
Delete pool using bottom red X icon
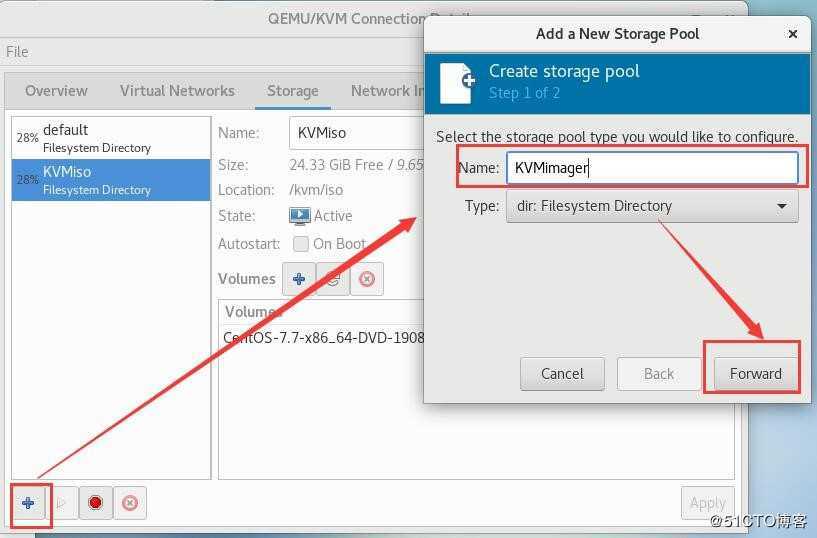130,503
